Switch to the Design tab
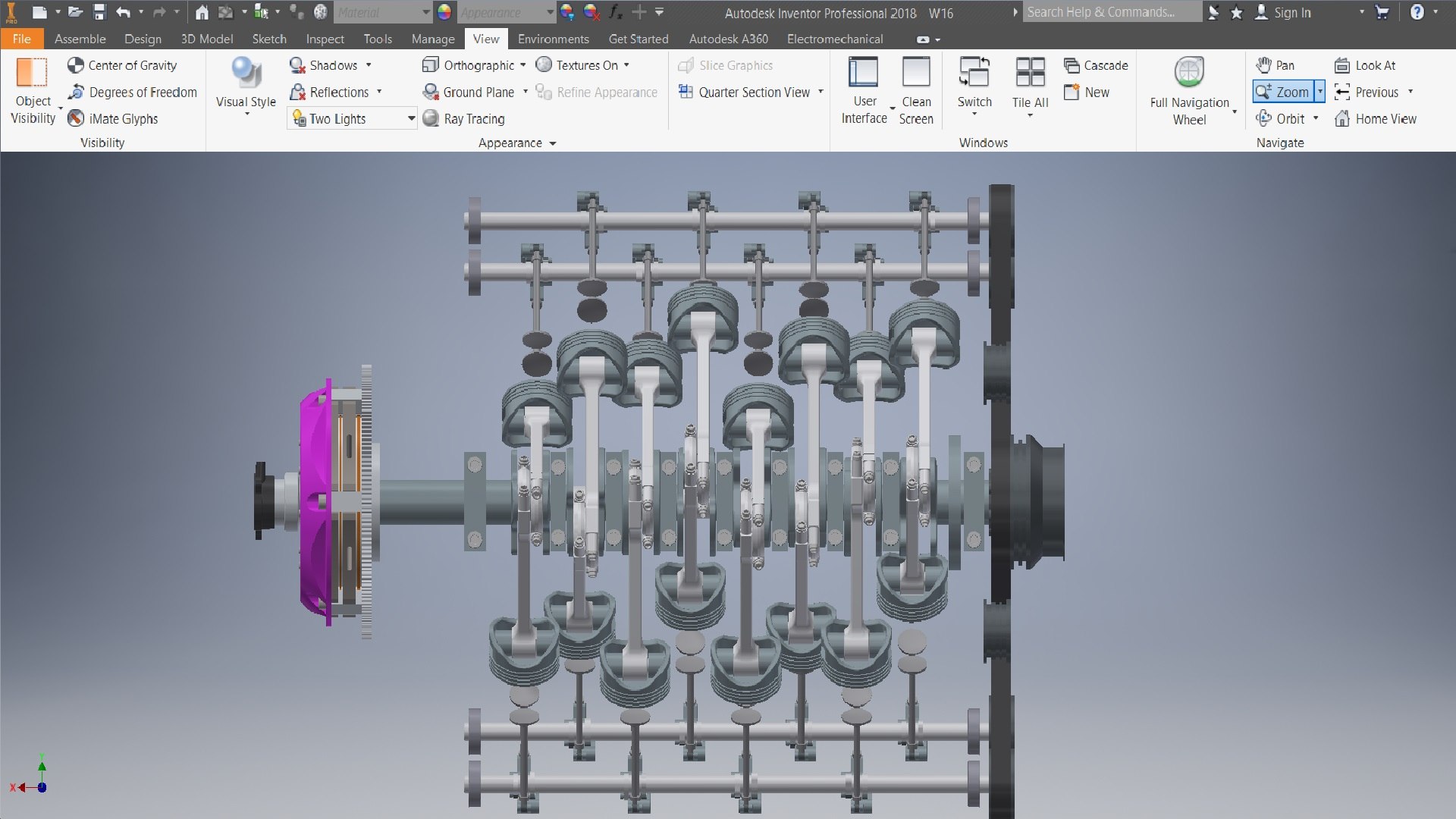 click(x=143, y=39)
